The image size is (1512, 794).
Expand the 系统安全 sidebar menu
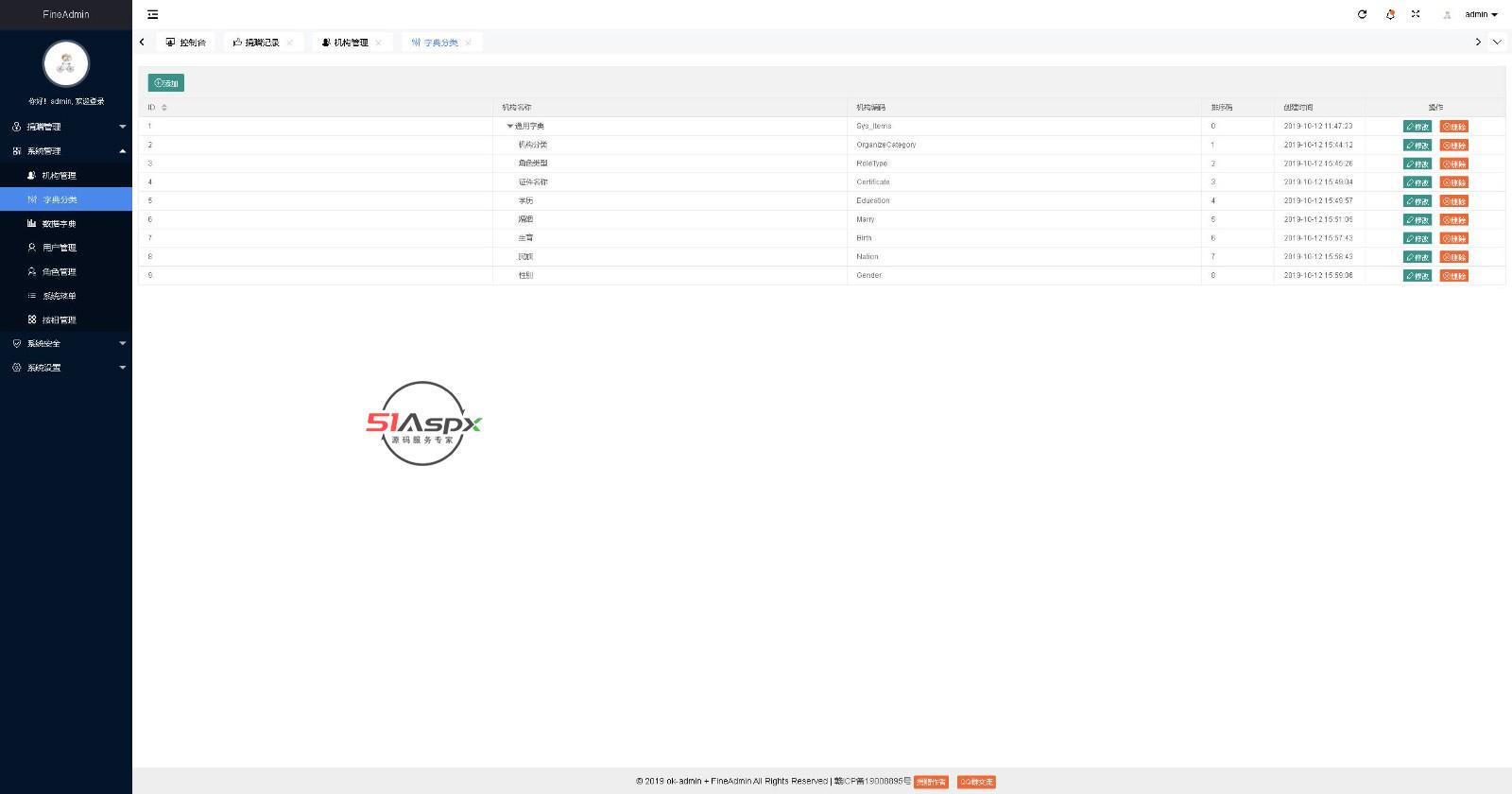66,343
